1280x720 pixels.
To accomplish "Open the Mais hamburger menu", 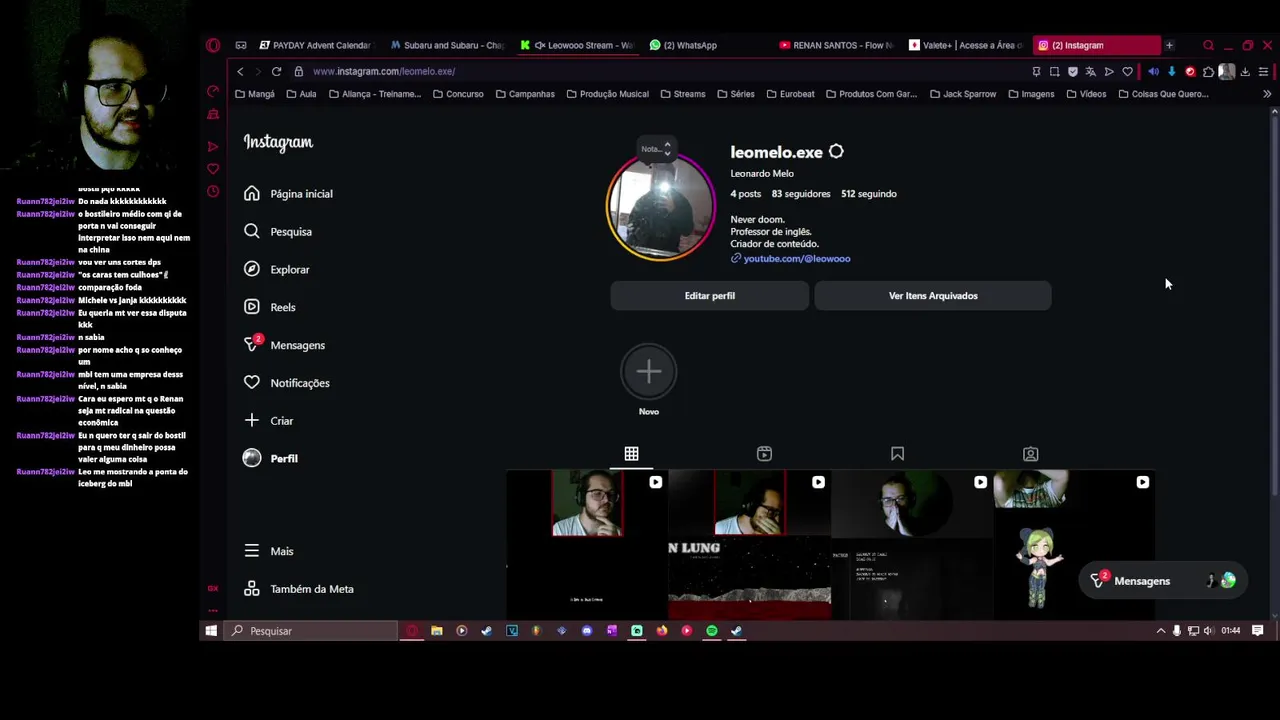I will click(268, 551).
